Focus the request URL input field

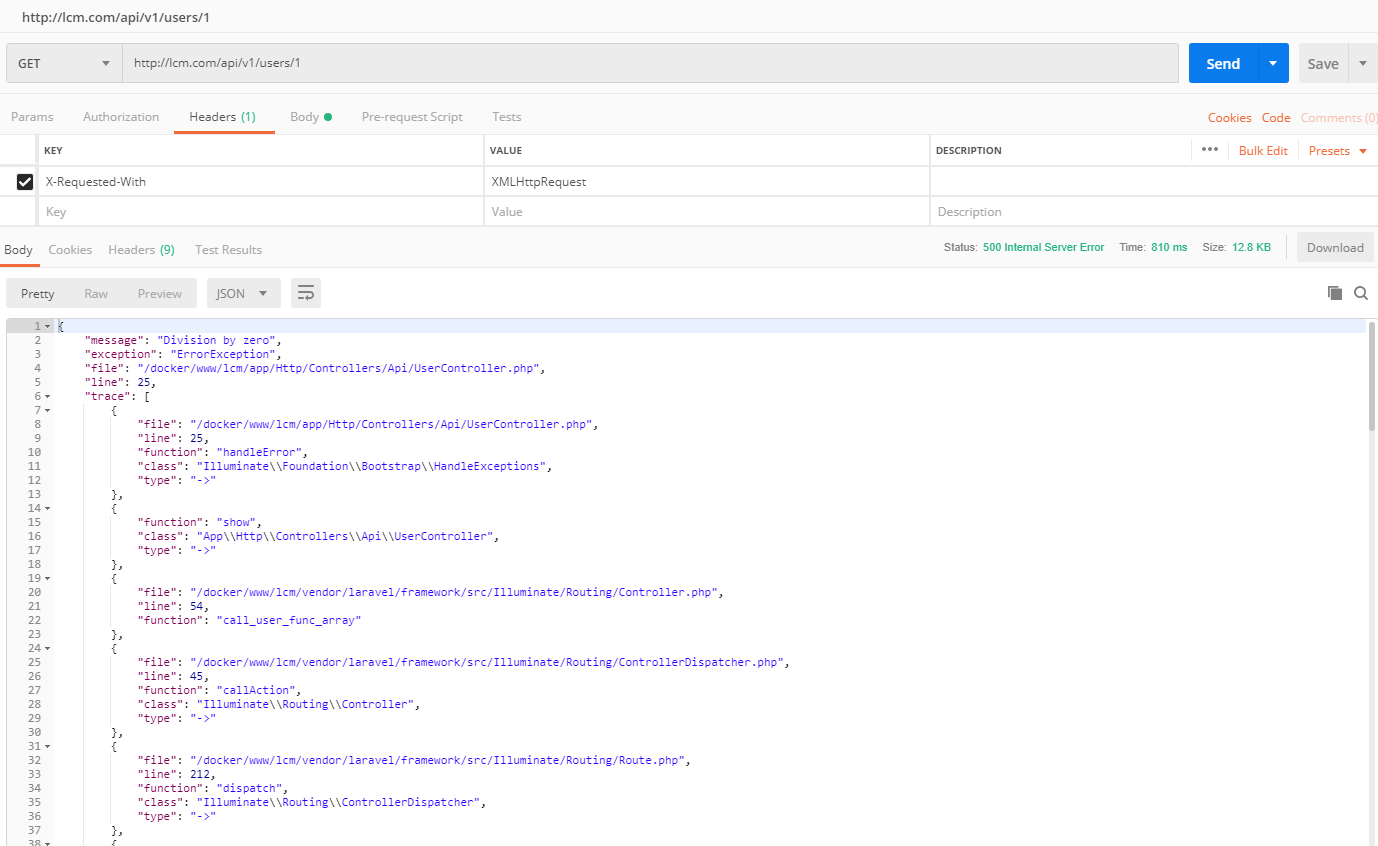point(651,63)
